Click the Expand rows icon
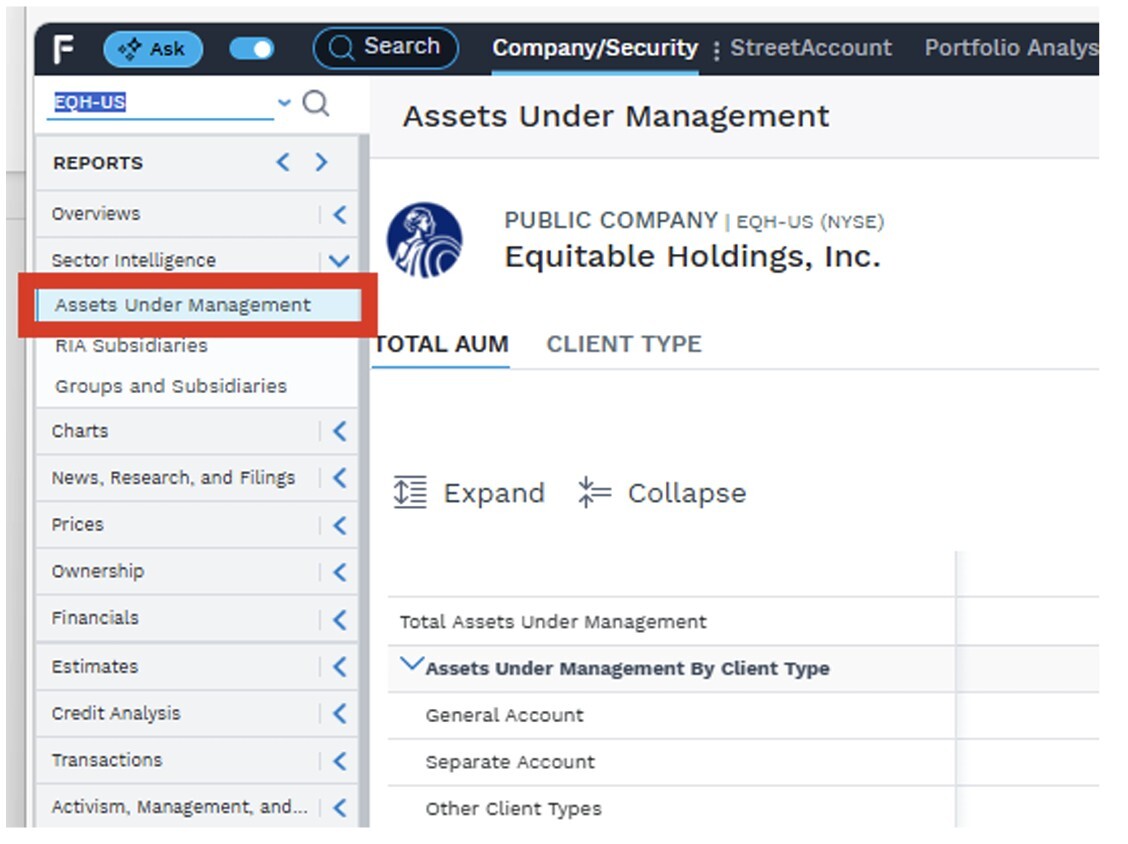This screenshot has height=844, width=1128. coord(410,492)
